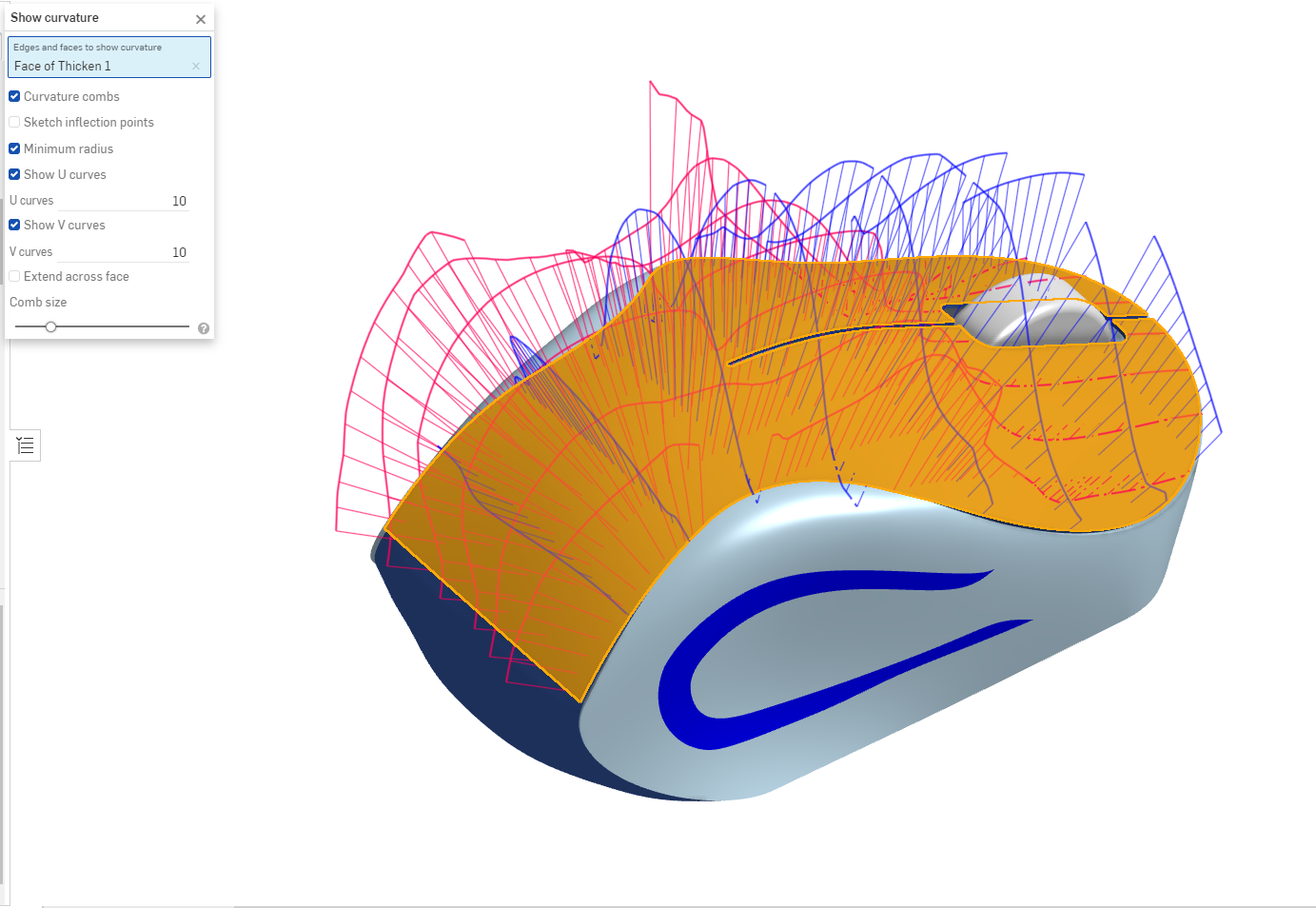Image resolution: width=1316 pixels, height=908 pixels.
Task: Click the U curves count field
Action: click(124, 201)
